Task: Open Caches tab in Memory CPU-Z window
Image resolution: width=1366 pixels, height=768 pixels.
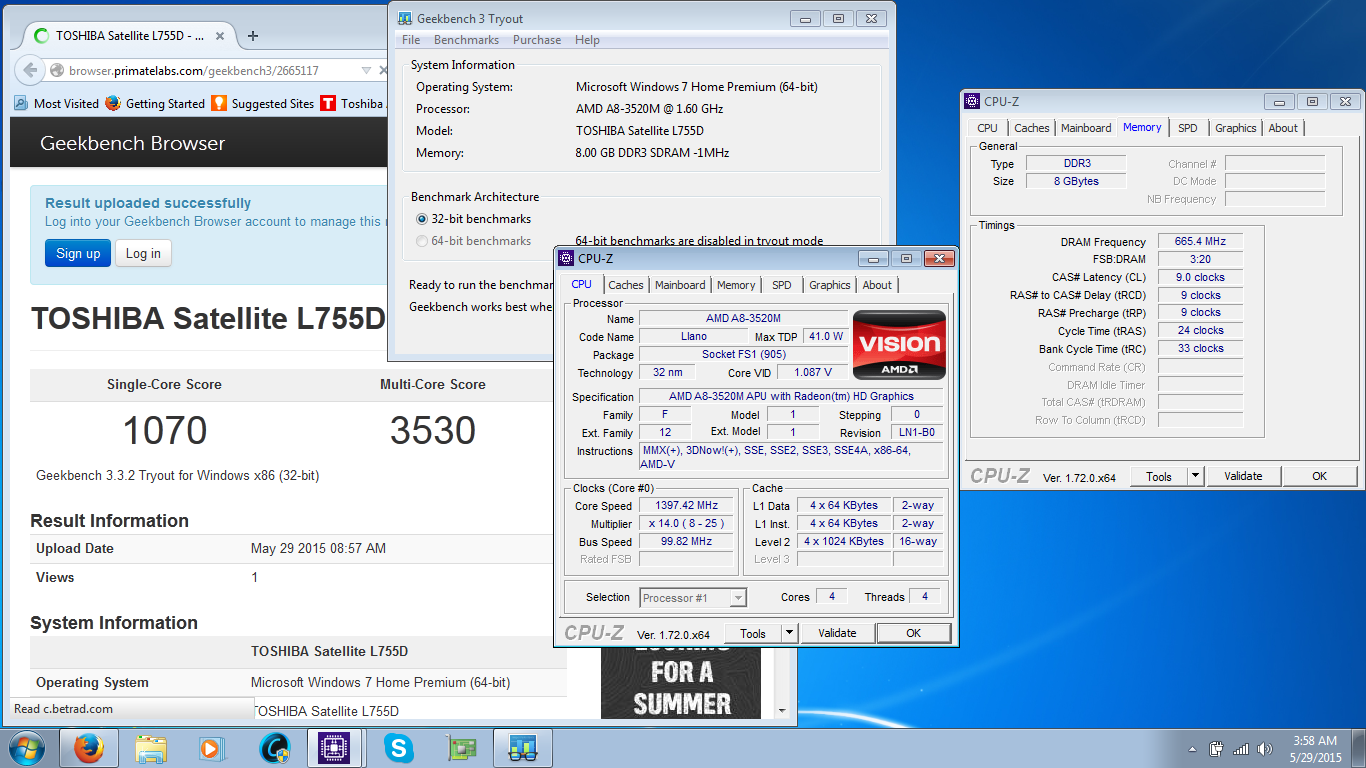Action: (x=1032, y=128)
